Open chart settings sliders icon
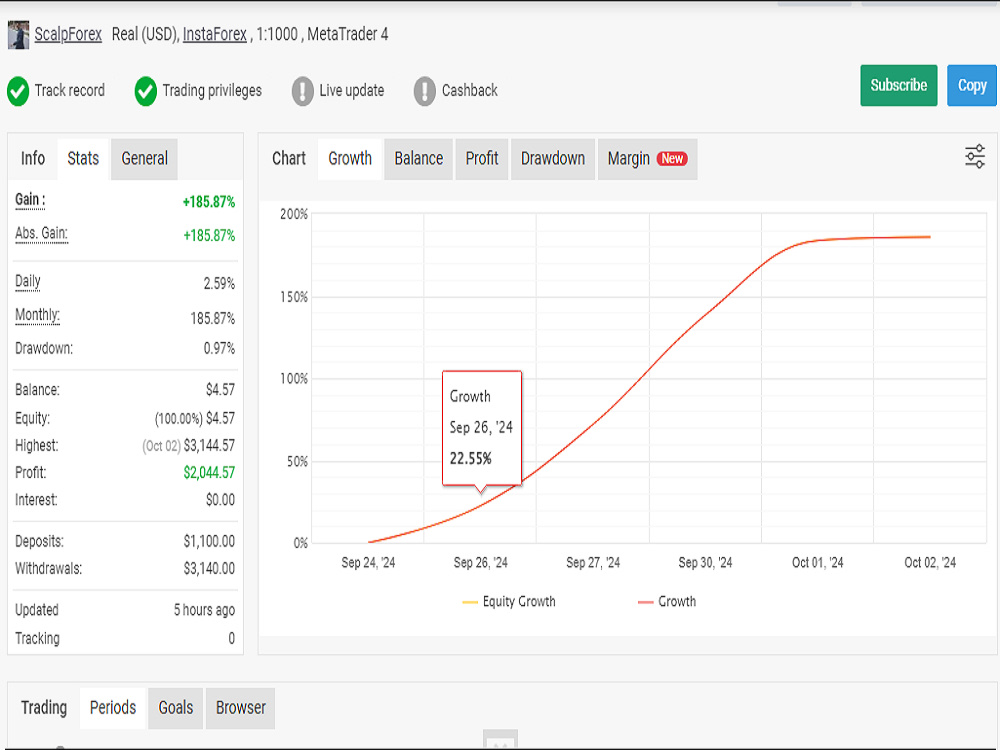The width and height of the screenshot is (1000, 750). [974, 157]
